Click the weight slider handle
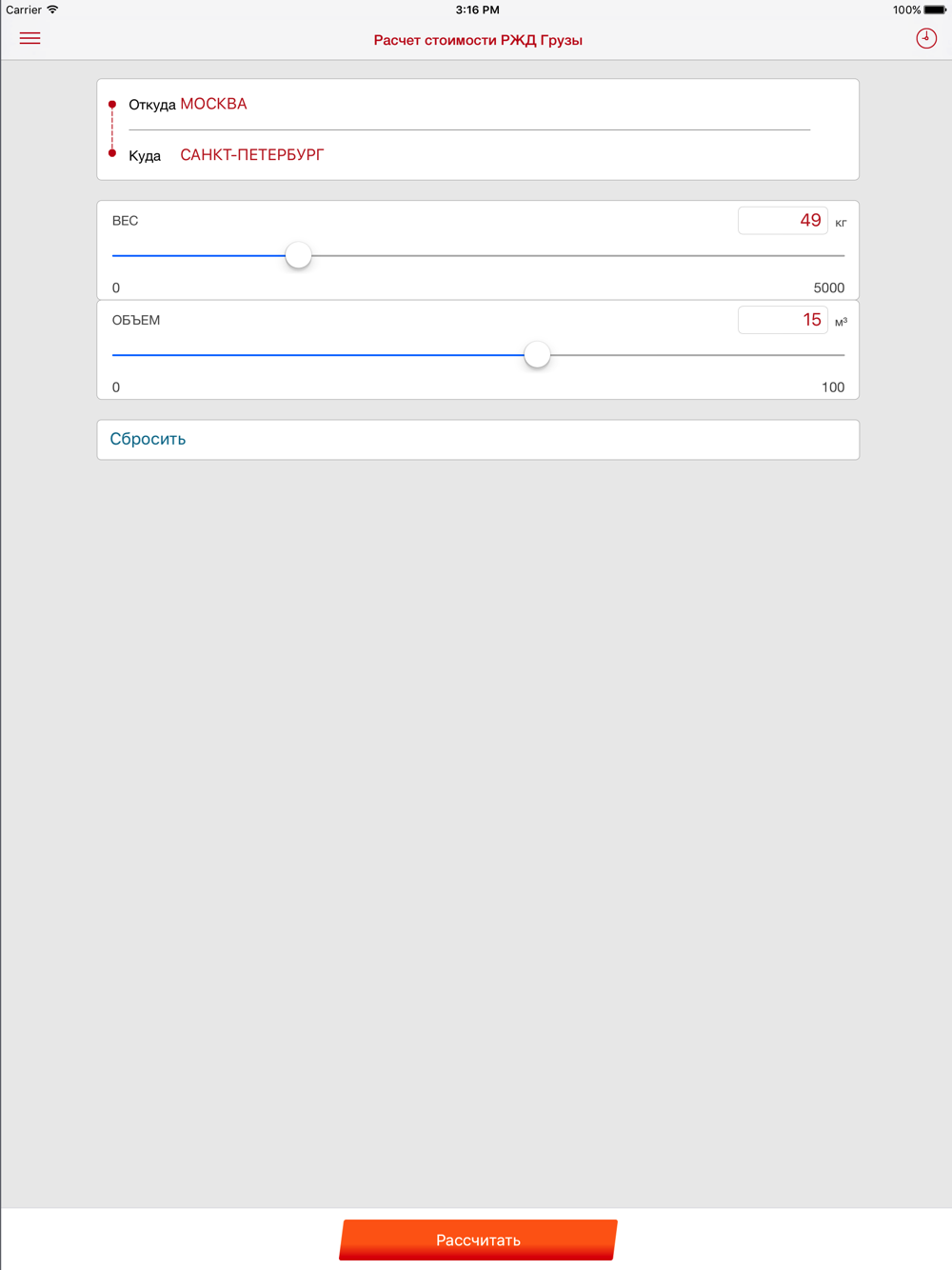Image resolution: width=952 pixels, height=1270 pixels. 298,255
